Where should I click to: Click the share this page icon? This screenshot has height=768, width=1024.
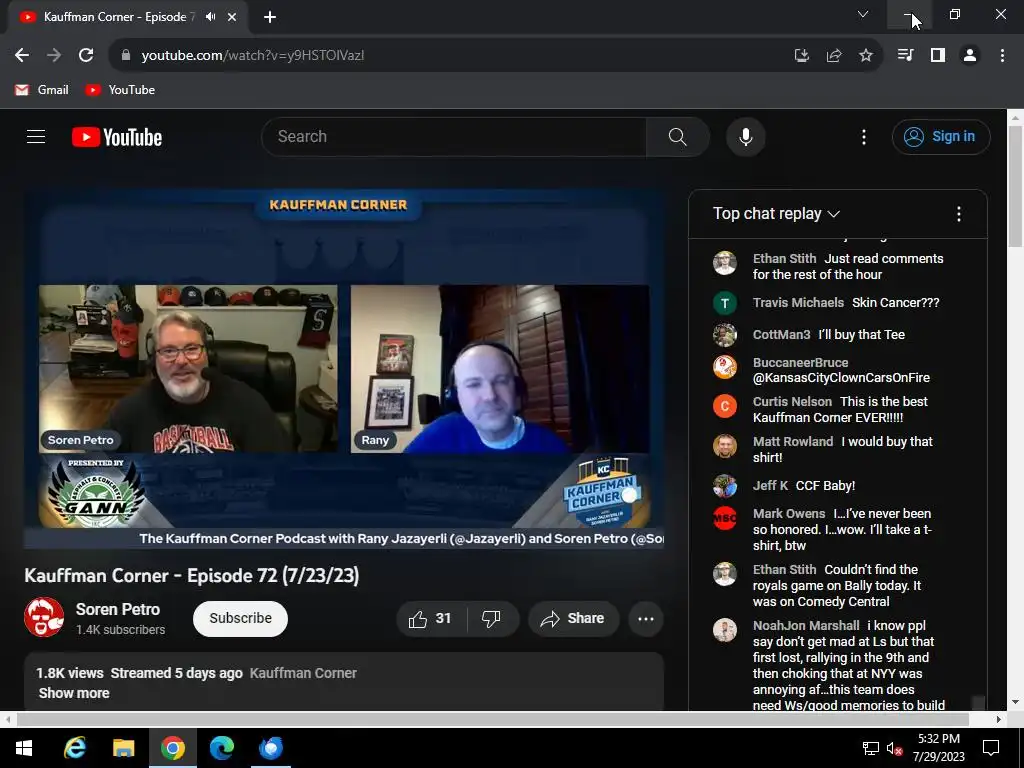(833, 56)
